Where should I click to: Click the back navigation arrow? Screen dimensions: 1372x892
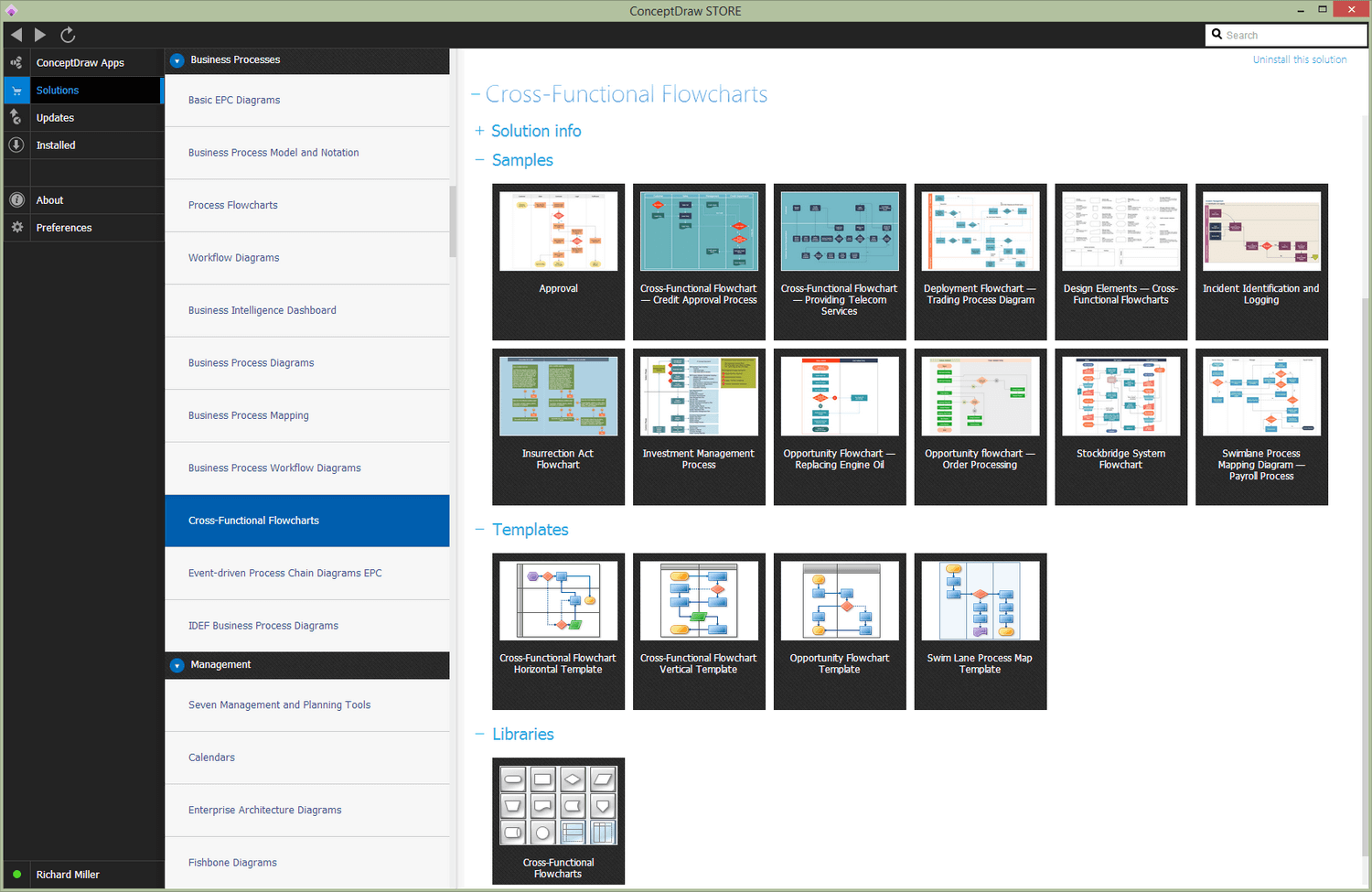point(16,35)
